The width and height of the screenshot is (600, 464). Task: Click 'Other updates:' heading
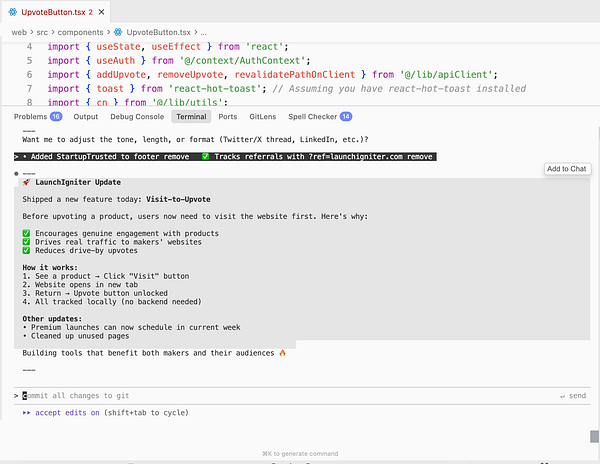pos(52,319)
